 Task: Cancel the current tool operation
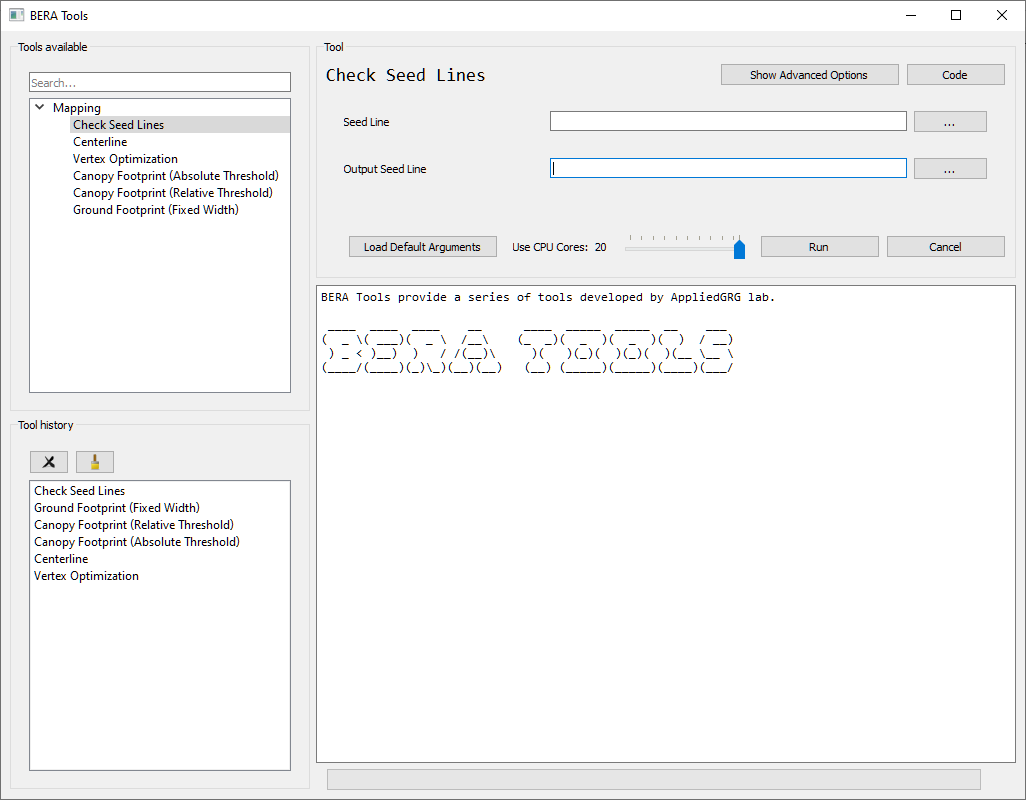(944, 246)
